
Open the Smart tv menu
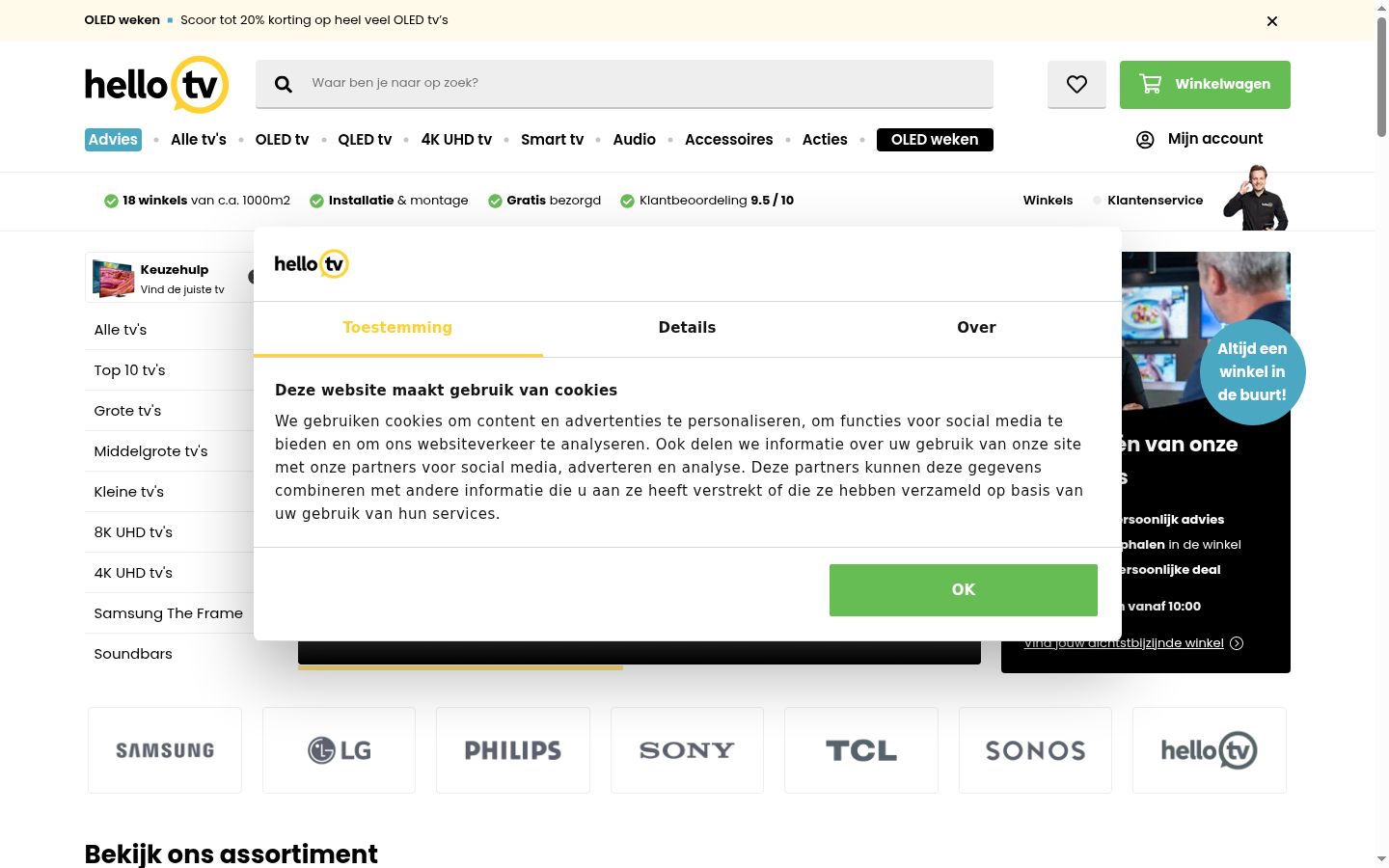pyautogui.click(x=552, y=140)
